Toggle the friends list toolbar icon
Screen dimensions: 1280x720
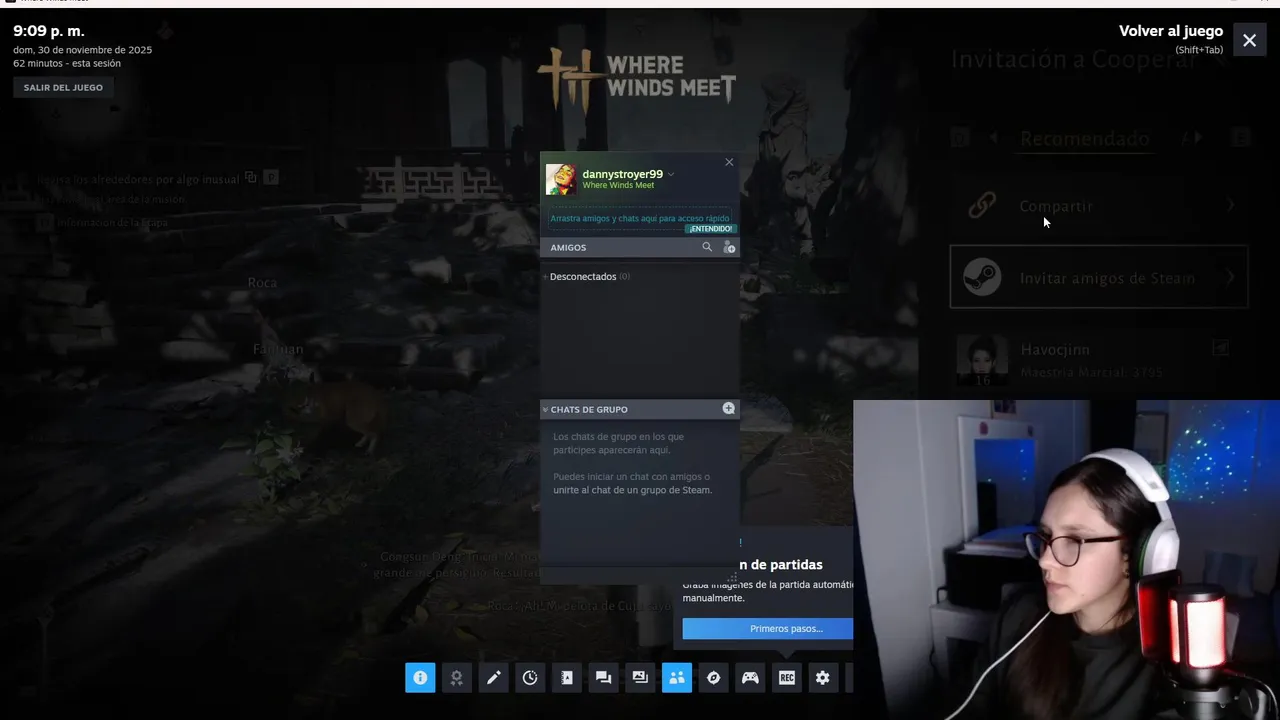click(677, 677)
